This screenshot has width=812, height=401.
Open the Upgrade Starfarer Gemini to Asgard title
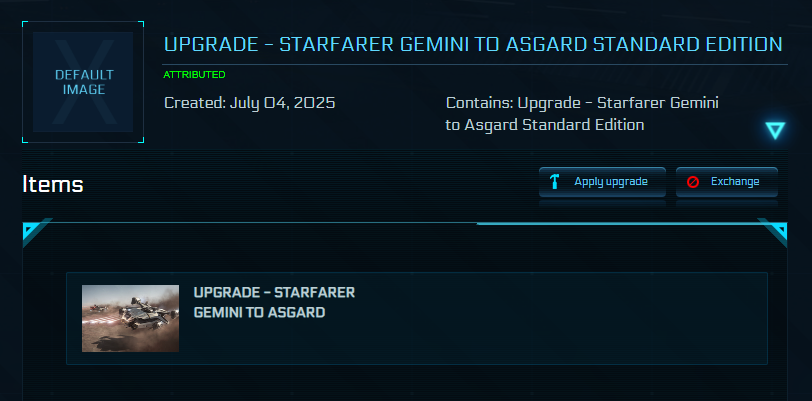(x=473, y=45)
